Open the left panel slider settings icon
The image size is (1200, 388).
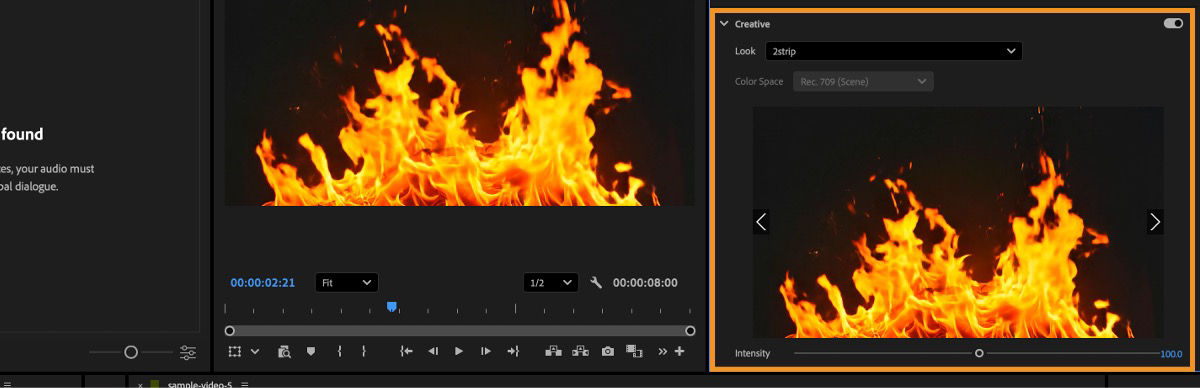coord(188,352)
